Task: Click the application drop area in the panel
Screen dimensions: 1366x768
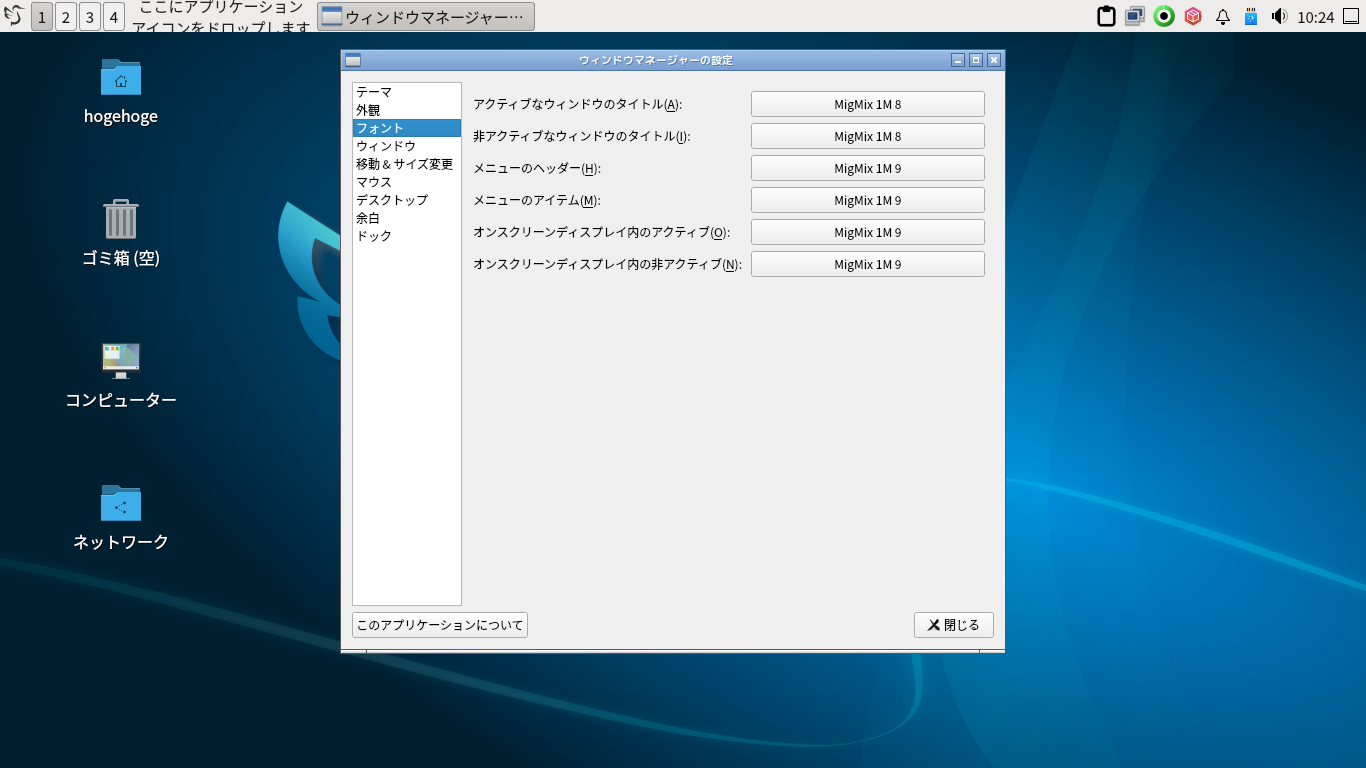Action: (x=221, y=16)
